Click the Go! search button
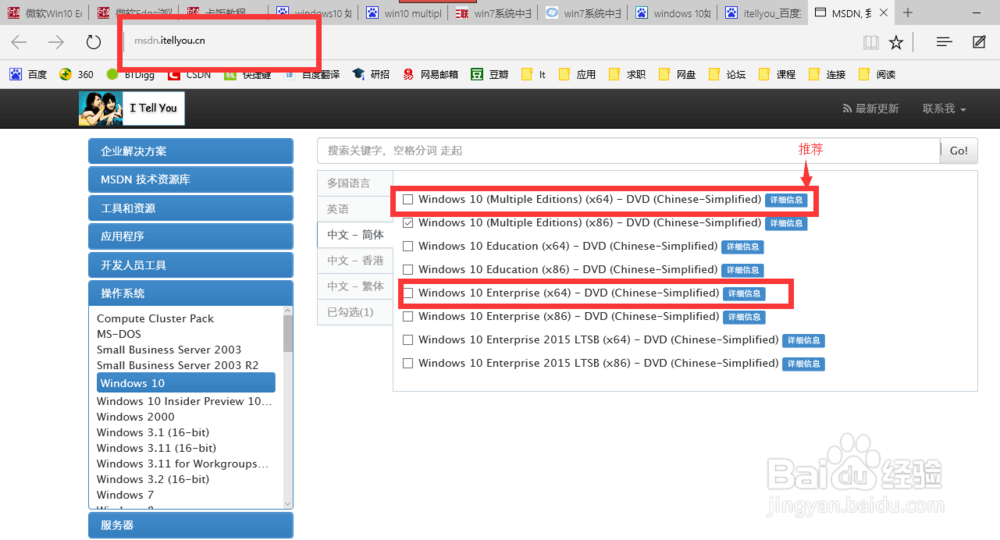This screenshot has width=1000, height=540. click(959, 150)
